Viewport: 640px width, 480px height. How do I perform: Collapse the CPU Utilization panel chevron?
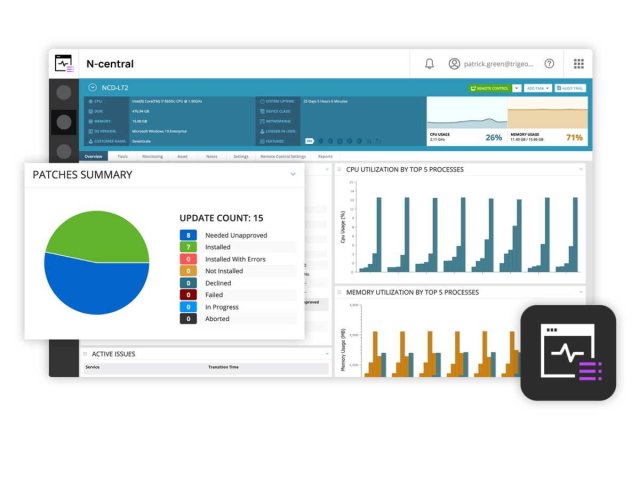[x=581, y=169]
